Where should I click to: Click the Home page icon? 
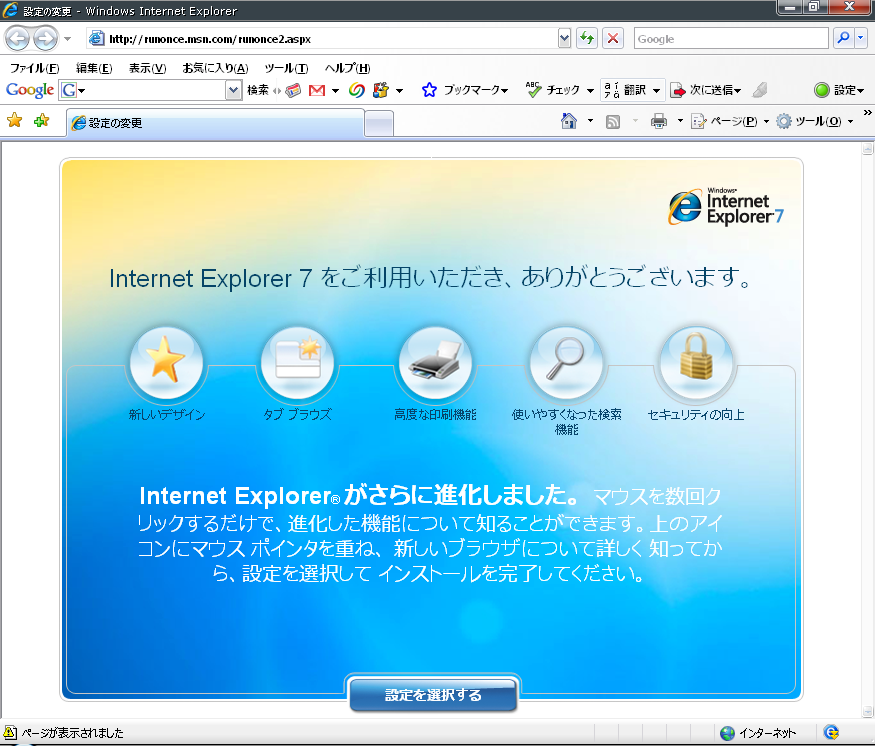(x=569, y=121)
